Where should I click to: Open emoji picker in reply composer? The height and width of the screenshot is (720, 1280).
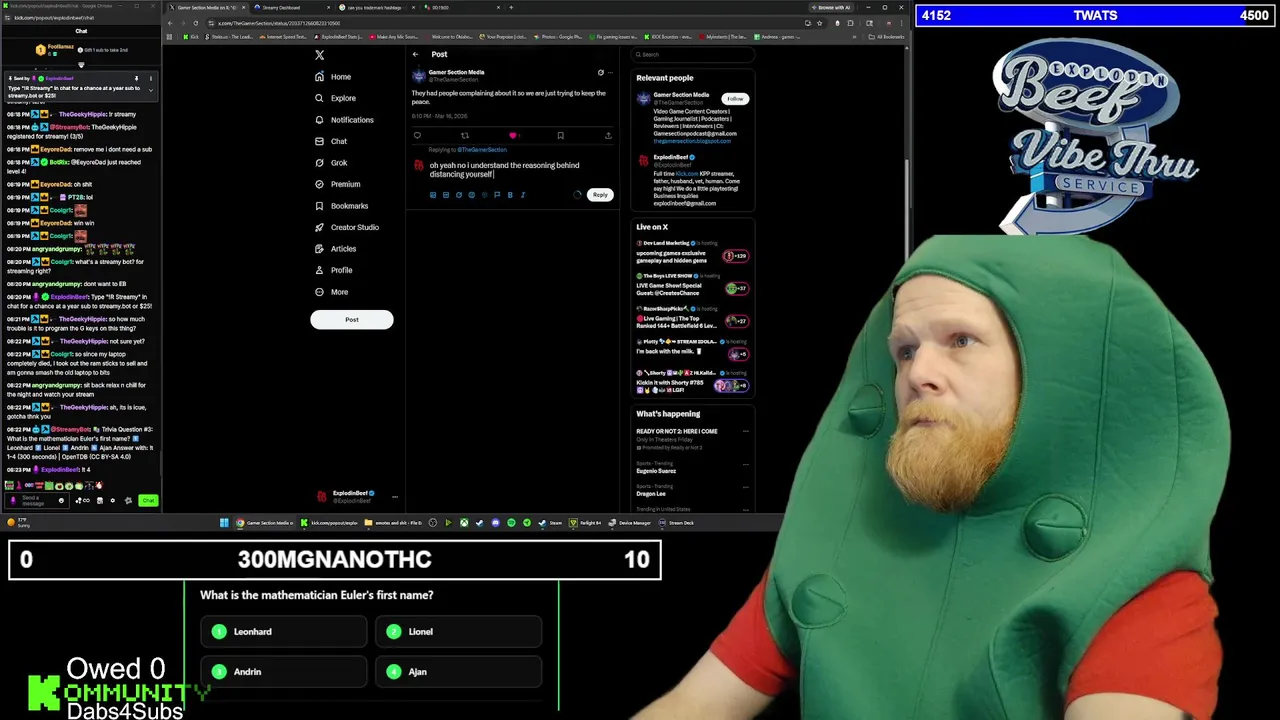click(x=472, y=195)
